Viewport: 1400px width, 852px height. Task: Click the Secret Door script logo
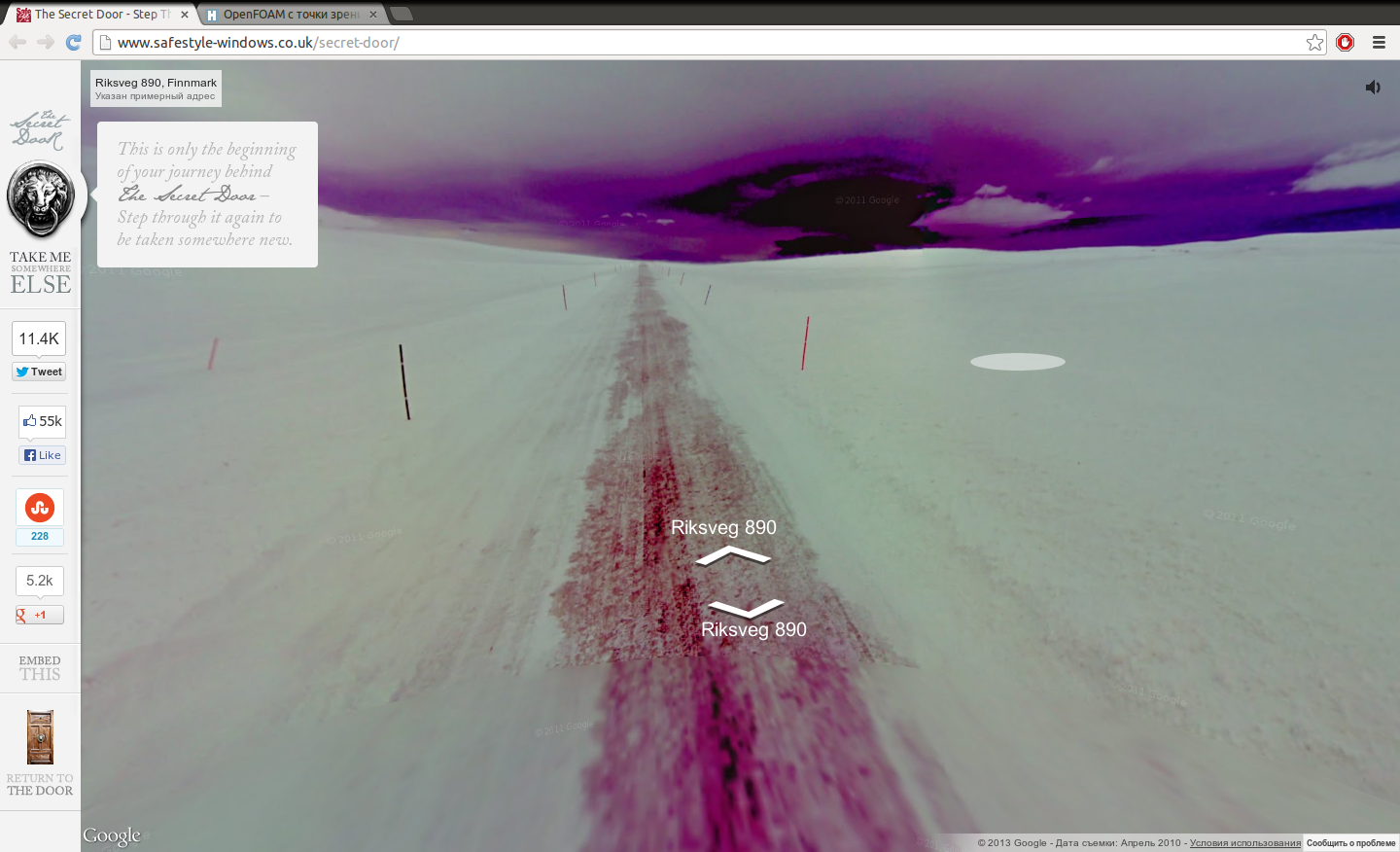(x=40, y=129)
